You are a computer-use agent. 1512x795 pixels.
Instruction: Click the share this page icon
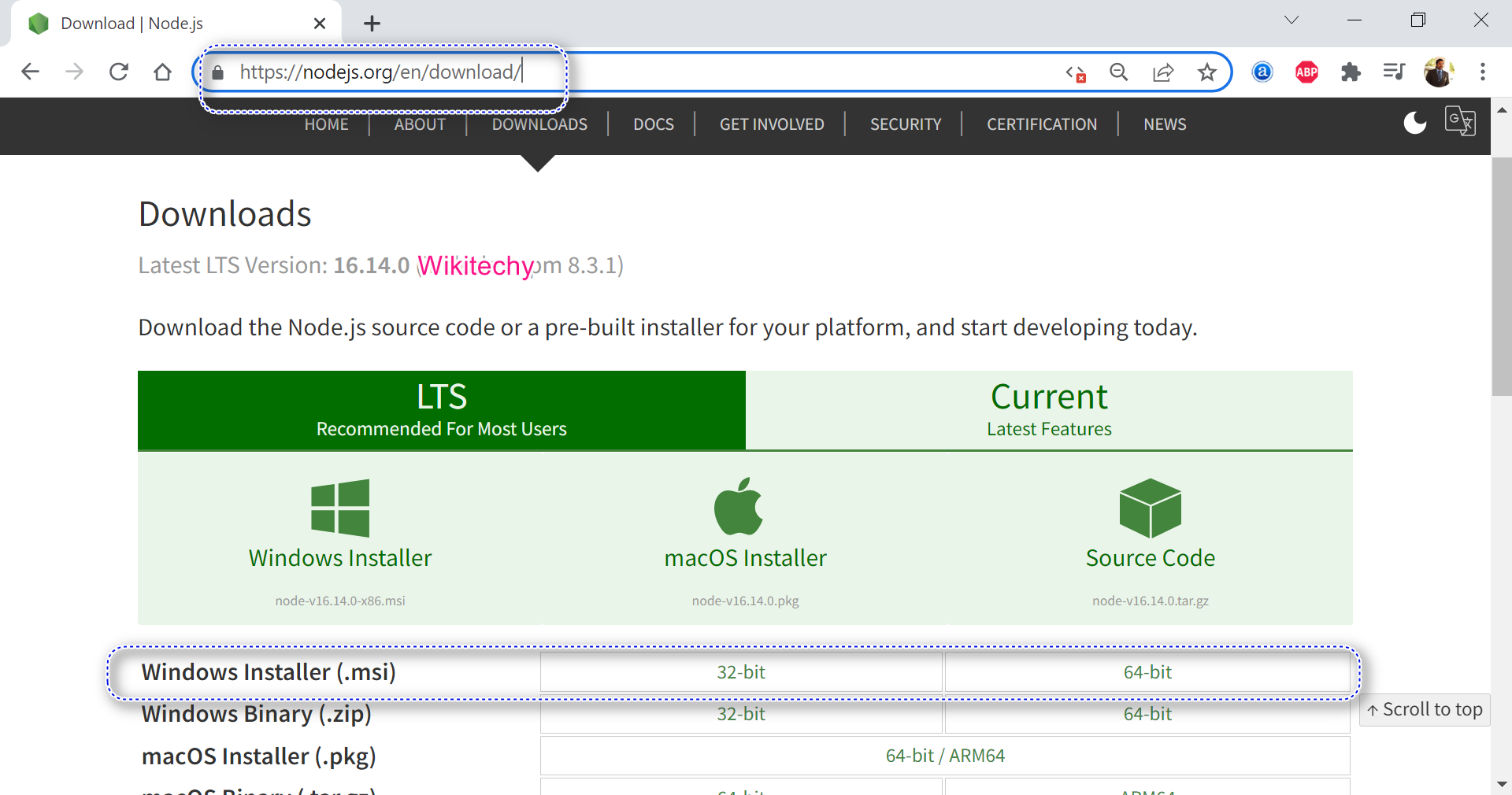(x=1163, y=72)
